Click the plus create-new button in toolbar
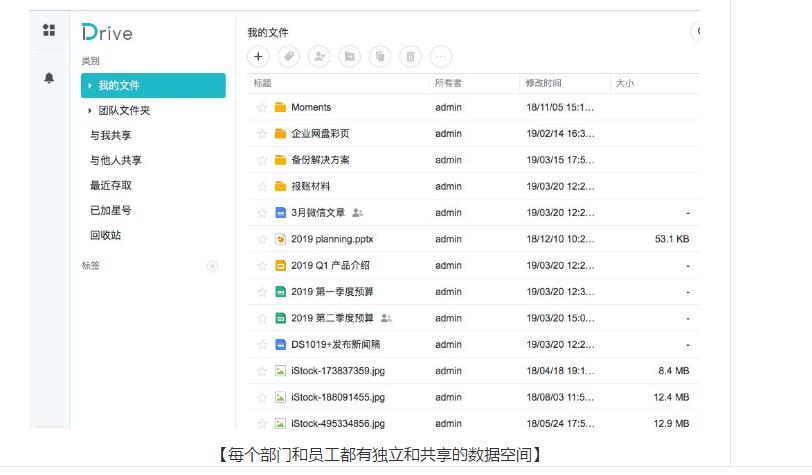Image resolution: width=812 pixels, height=475 pixels. pyautogui.click(x=258, y=57)
